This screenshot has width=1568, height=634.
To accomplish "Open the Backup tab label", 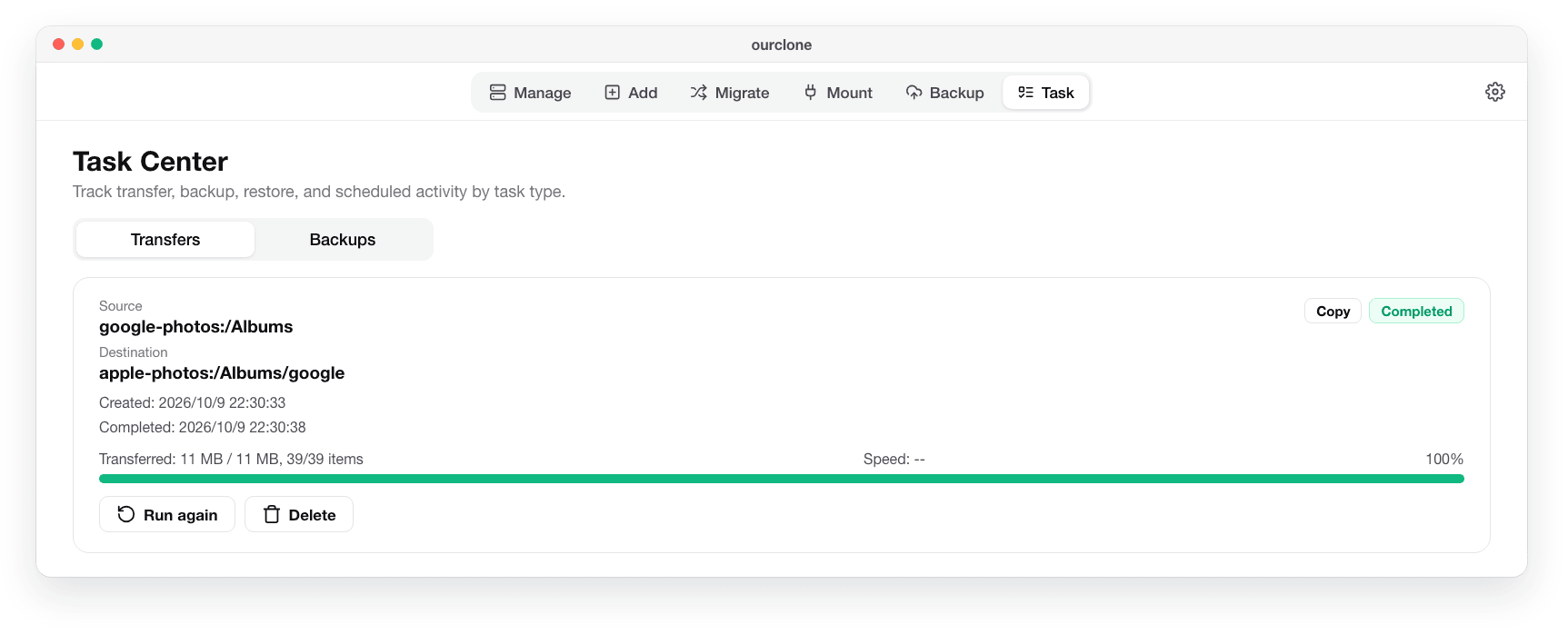I will tap(956, 93).
